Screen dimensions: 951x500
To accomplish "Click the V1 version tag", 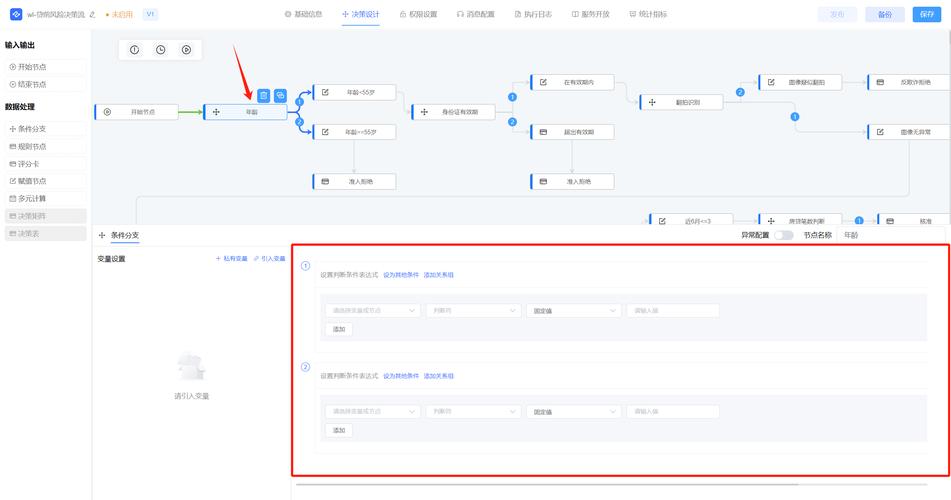I will [150, 14].
